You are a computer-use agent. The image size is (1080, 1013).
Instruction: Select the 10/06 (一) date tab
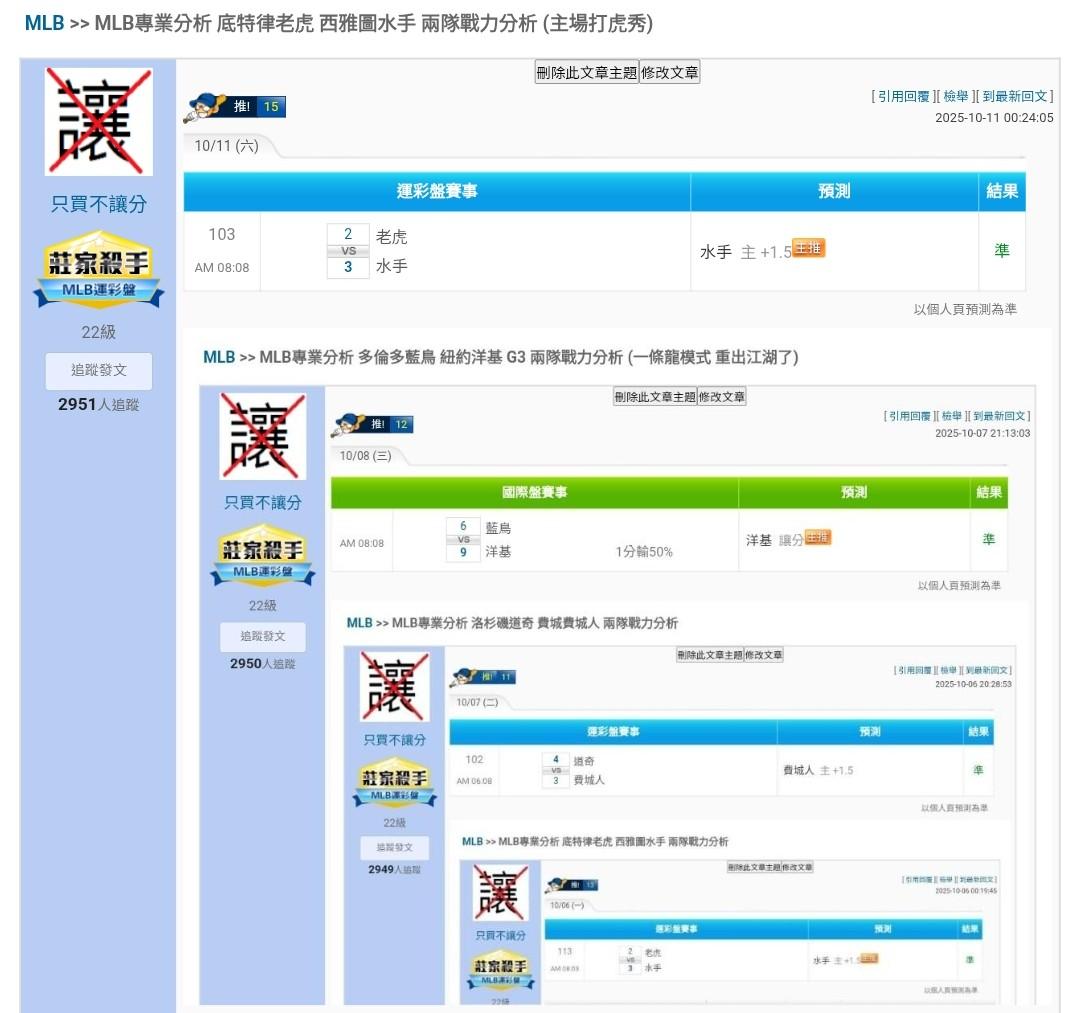pyautogui.click(x=567, y=905)
